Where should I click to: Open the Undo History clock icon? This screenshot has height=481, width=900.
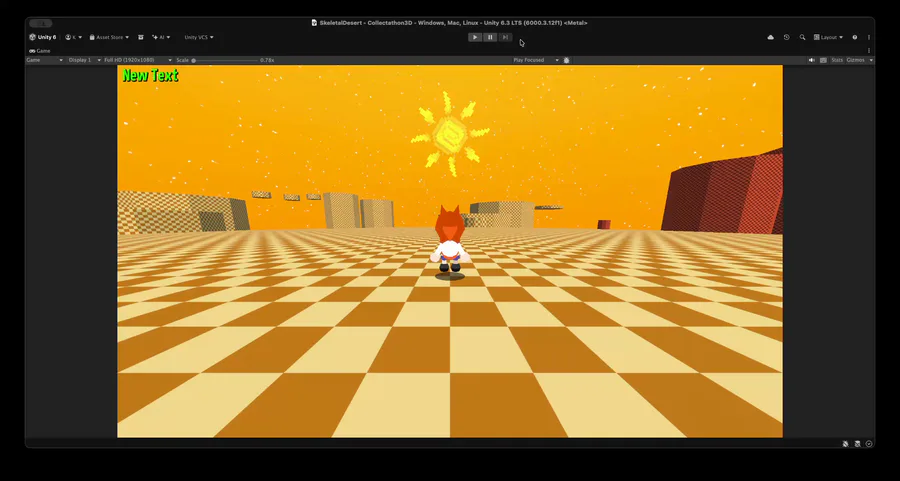786,37
